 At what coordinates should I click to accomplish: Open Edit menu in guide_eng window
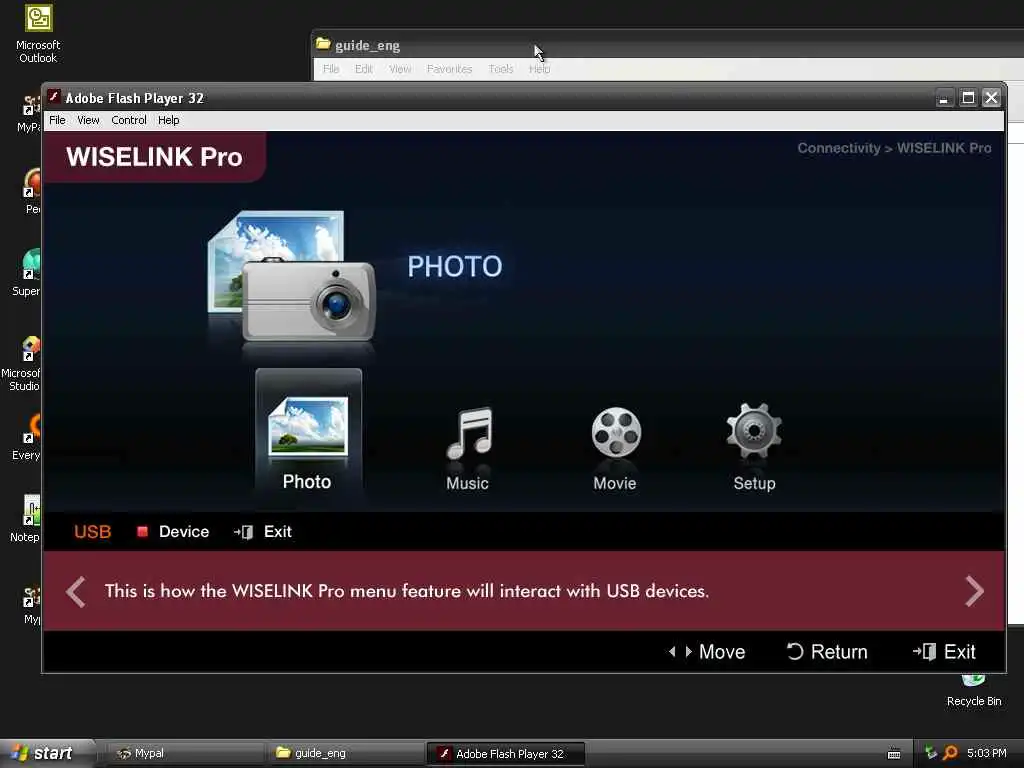tap(364, 69)
